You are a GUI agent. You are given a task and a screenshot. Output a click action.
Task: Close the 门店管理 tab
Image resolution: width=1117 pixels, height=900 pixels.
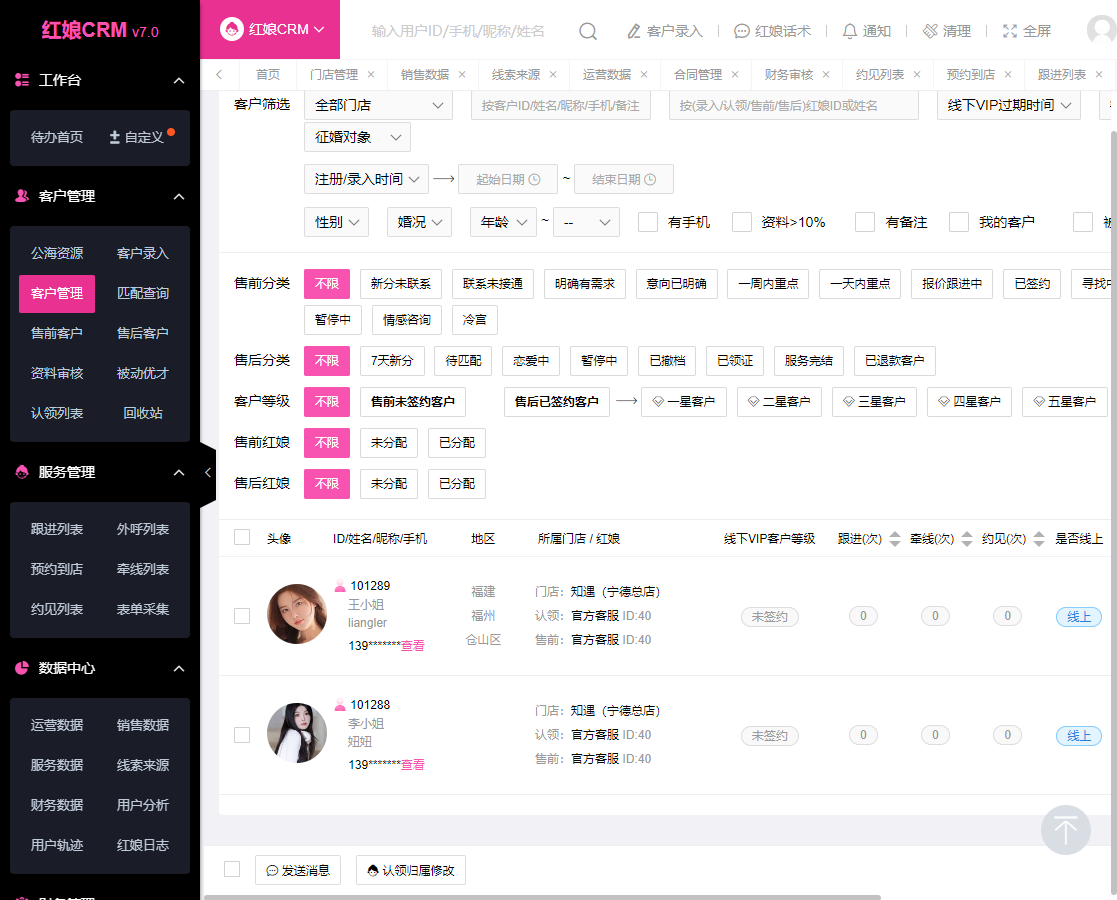click(371, 74)
